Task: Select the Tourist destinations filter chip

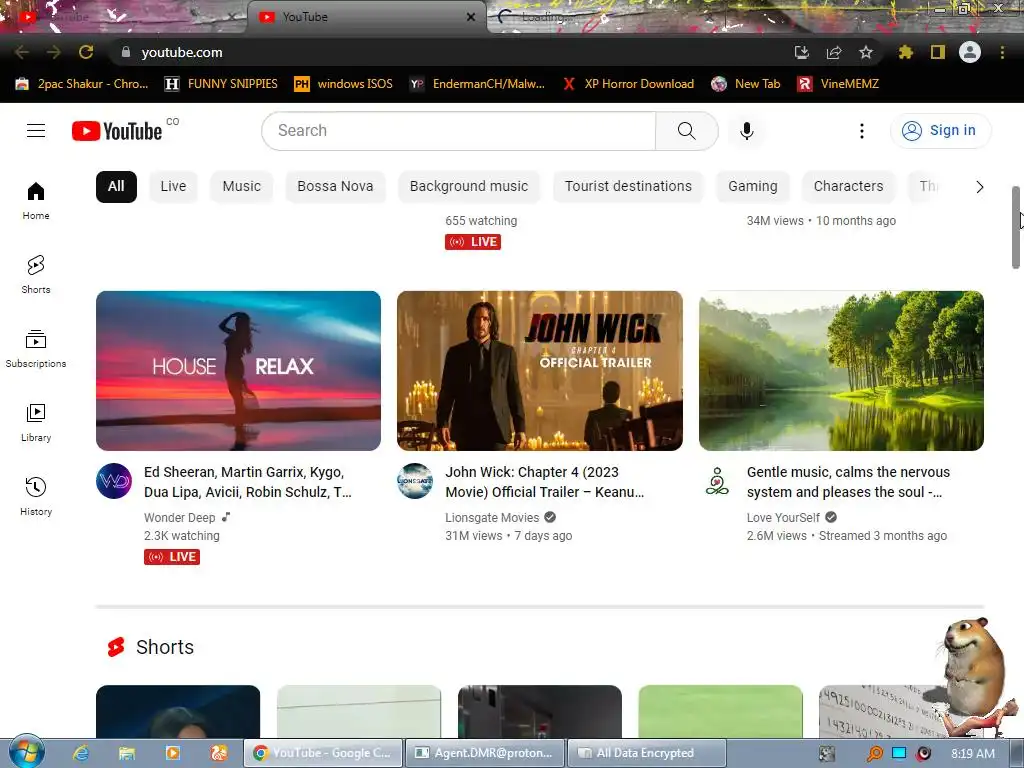Action: point(628,187)
